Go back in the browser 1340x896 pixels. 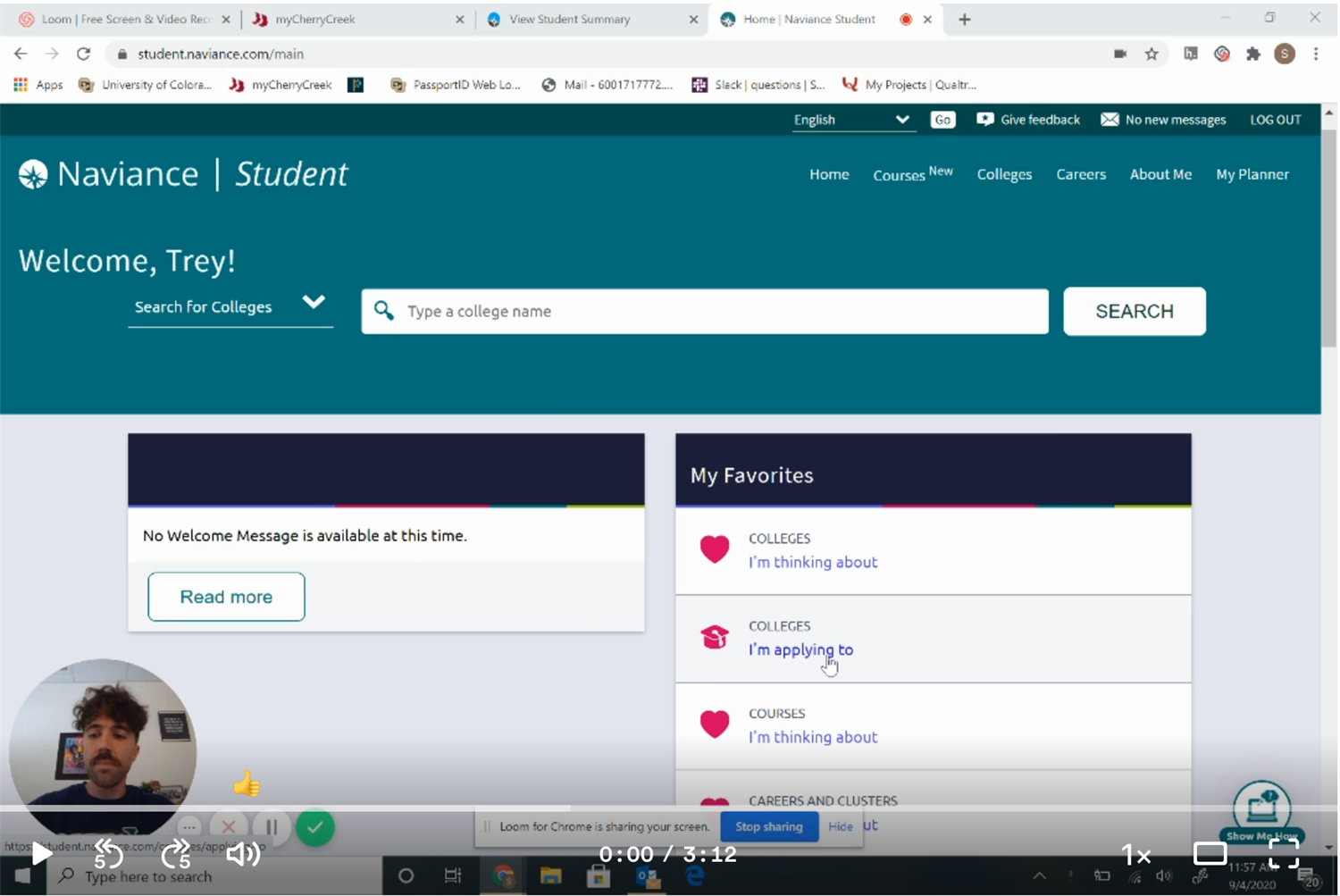pos(21,54)
